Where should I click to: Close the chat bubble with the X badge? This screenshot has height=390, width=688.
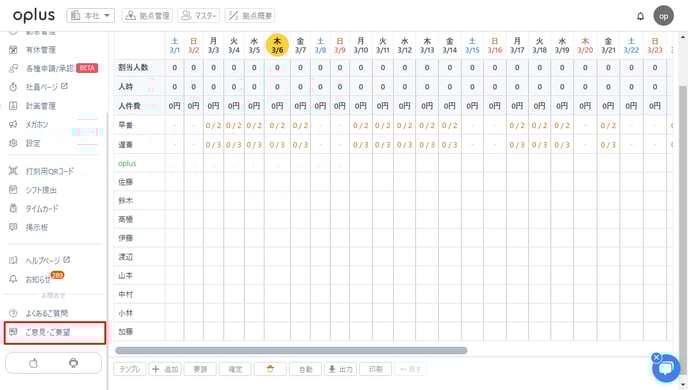656,357
